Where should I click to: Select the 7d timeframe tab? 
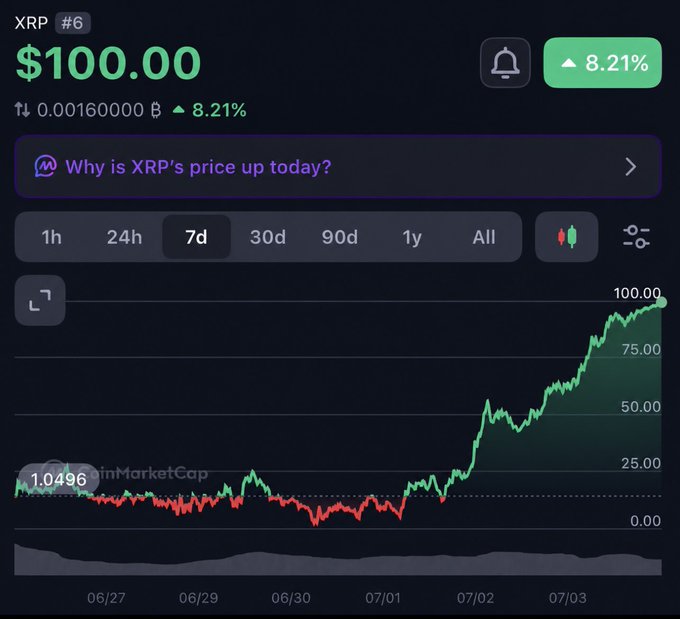click(x=196, y=237)
